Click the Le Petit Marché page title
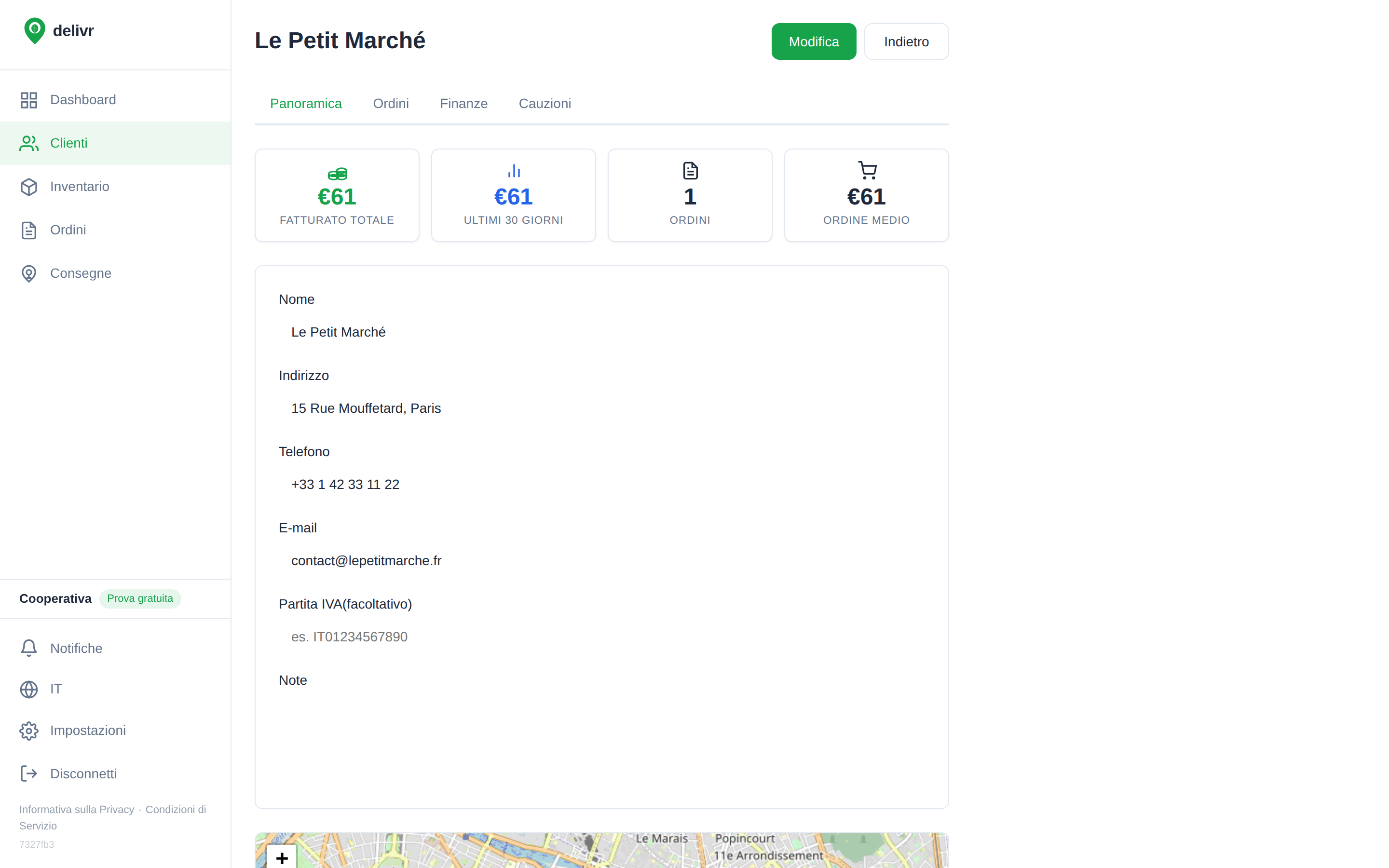1389x868 pixels. tap(340, 41)
